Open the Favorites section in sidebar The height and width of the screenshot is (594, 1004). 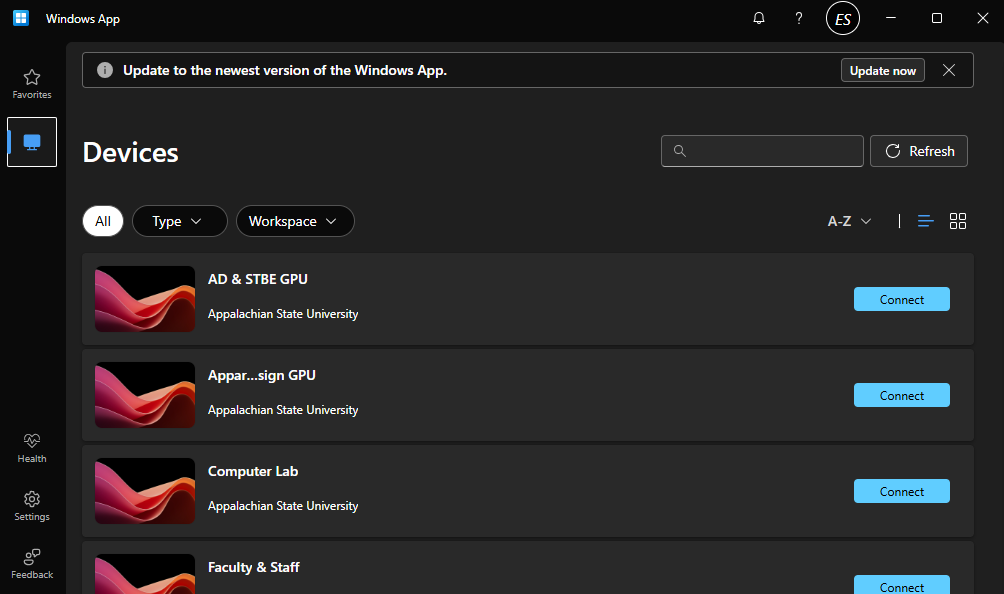coord(32,84)
